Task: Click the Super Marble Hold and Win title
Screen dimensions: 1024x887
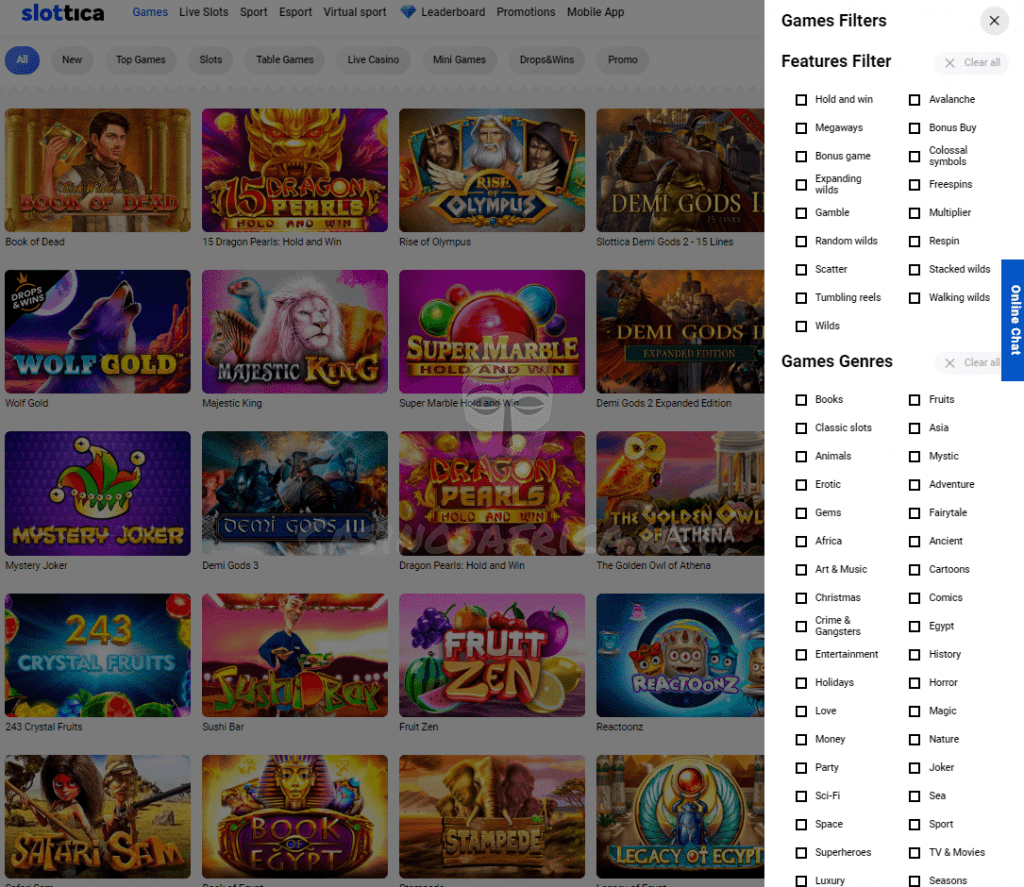Action: 459,404
